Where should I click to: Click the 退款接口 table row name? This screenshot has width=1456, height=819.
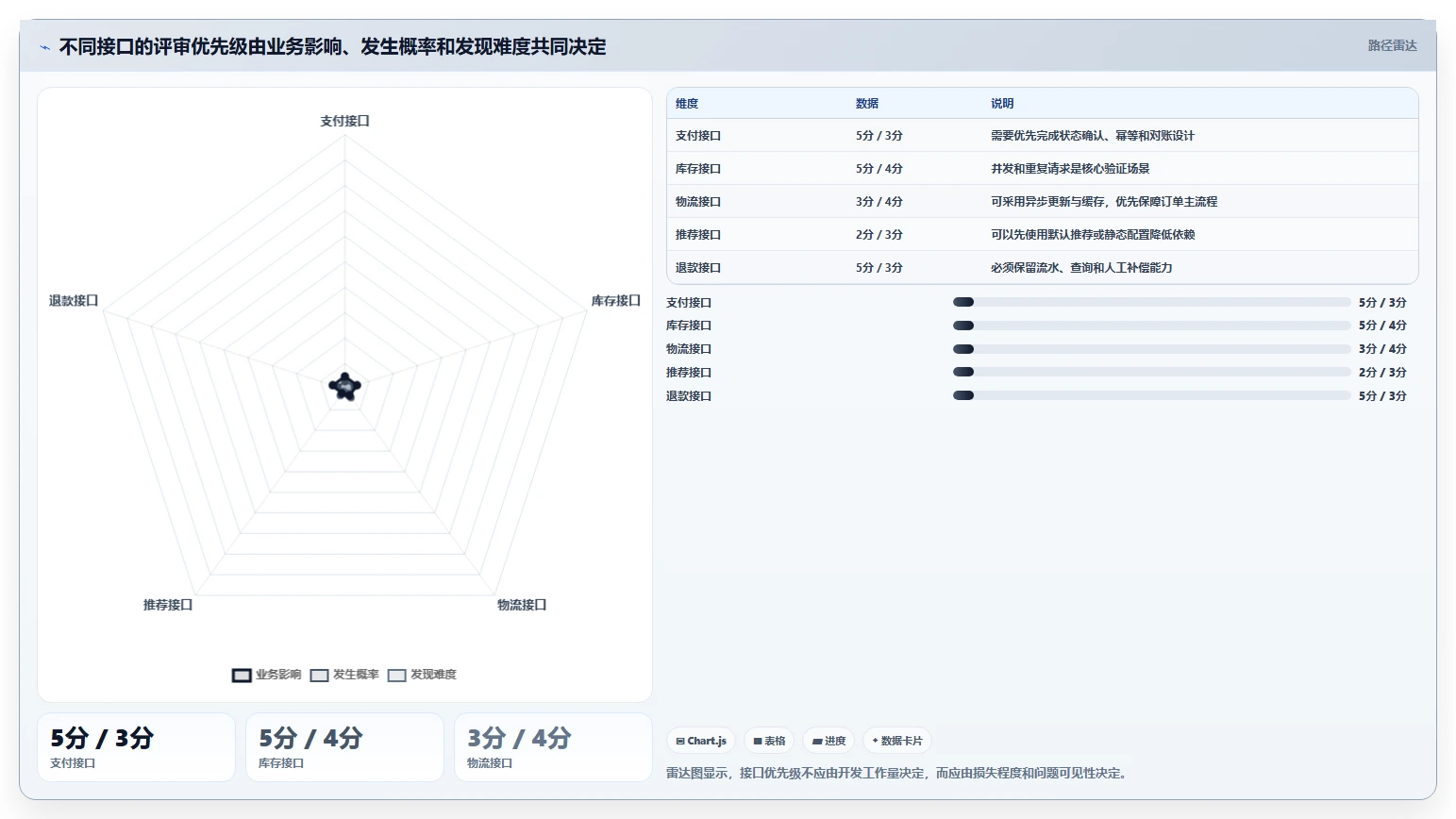(698, 268)
